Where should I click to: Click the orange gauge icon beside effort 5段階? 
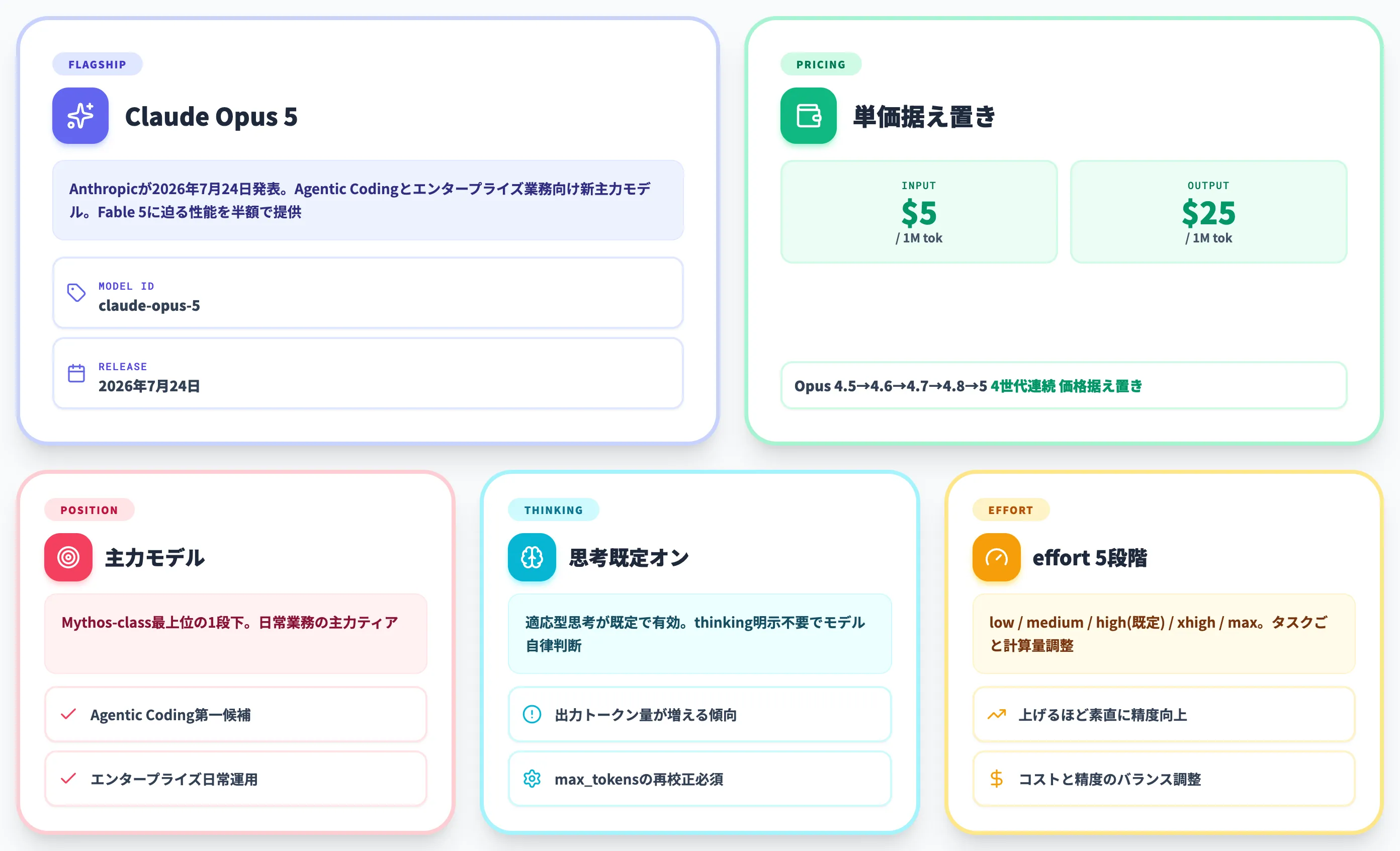point(997,557)
